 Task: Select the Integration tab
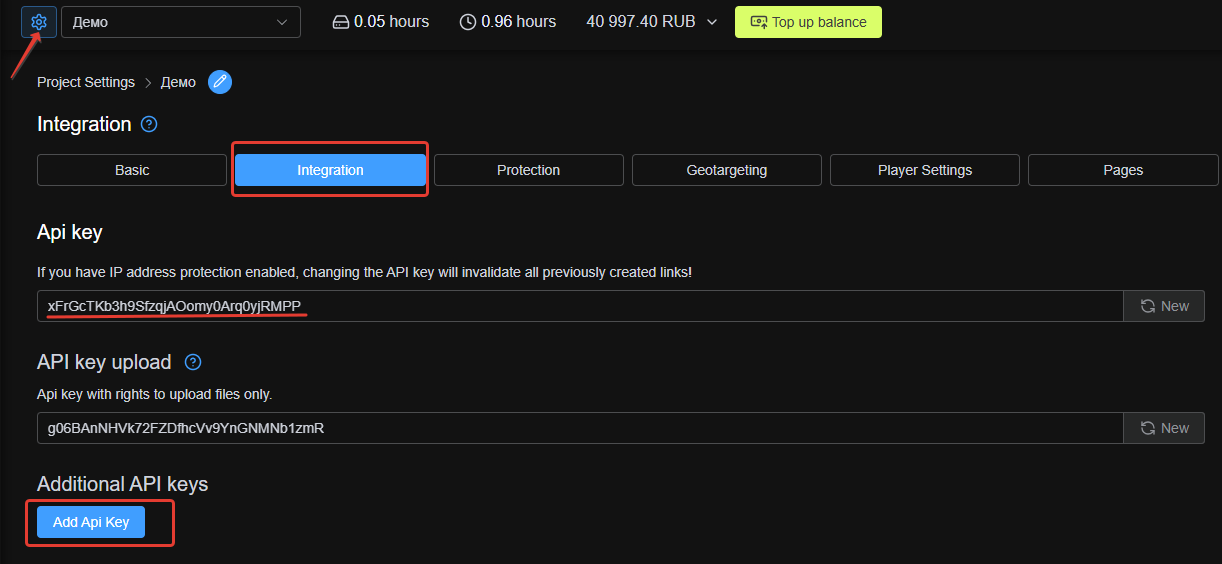click(x=330, y=170)
